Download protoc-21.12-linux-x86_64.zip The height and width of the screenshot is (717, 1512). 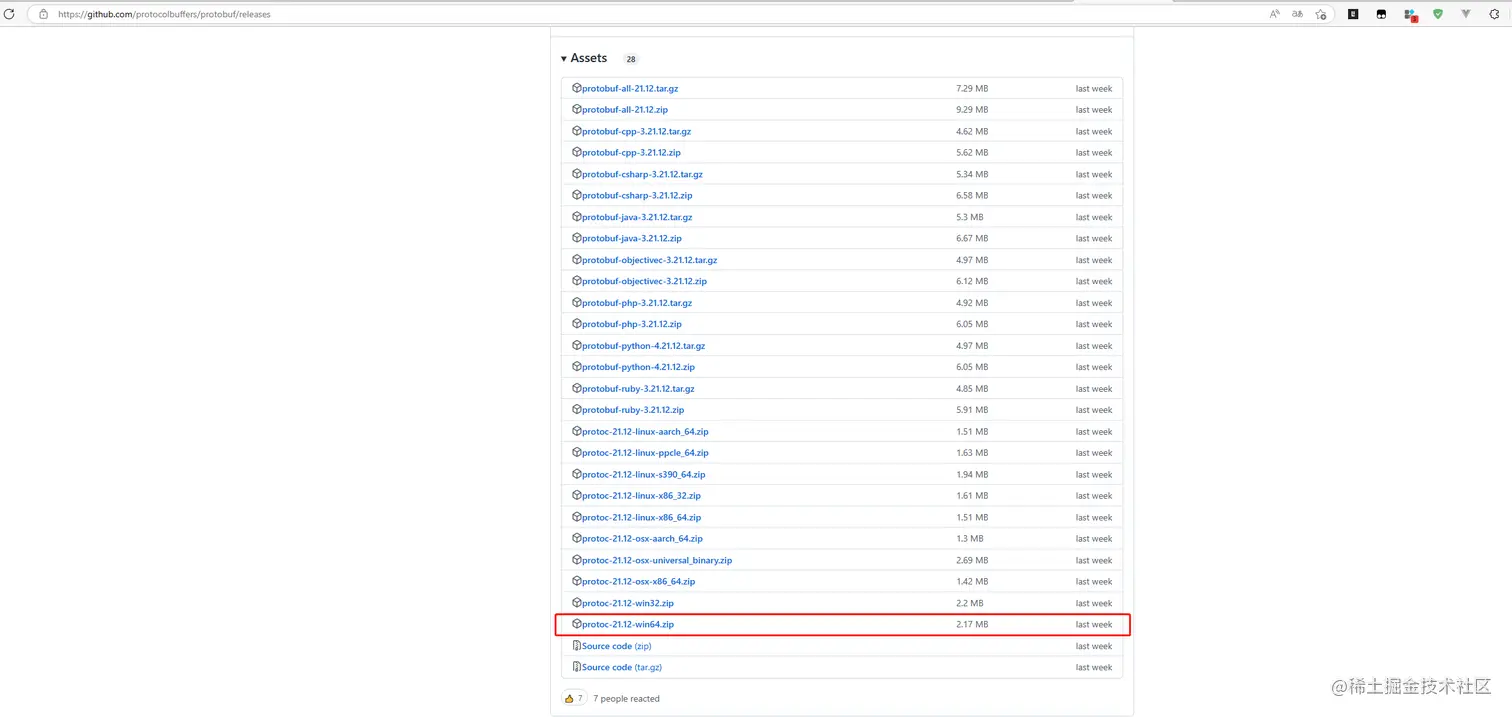coord(641,518)
